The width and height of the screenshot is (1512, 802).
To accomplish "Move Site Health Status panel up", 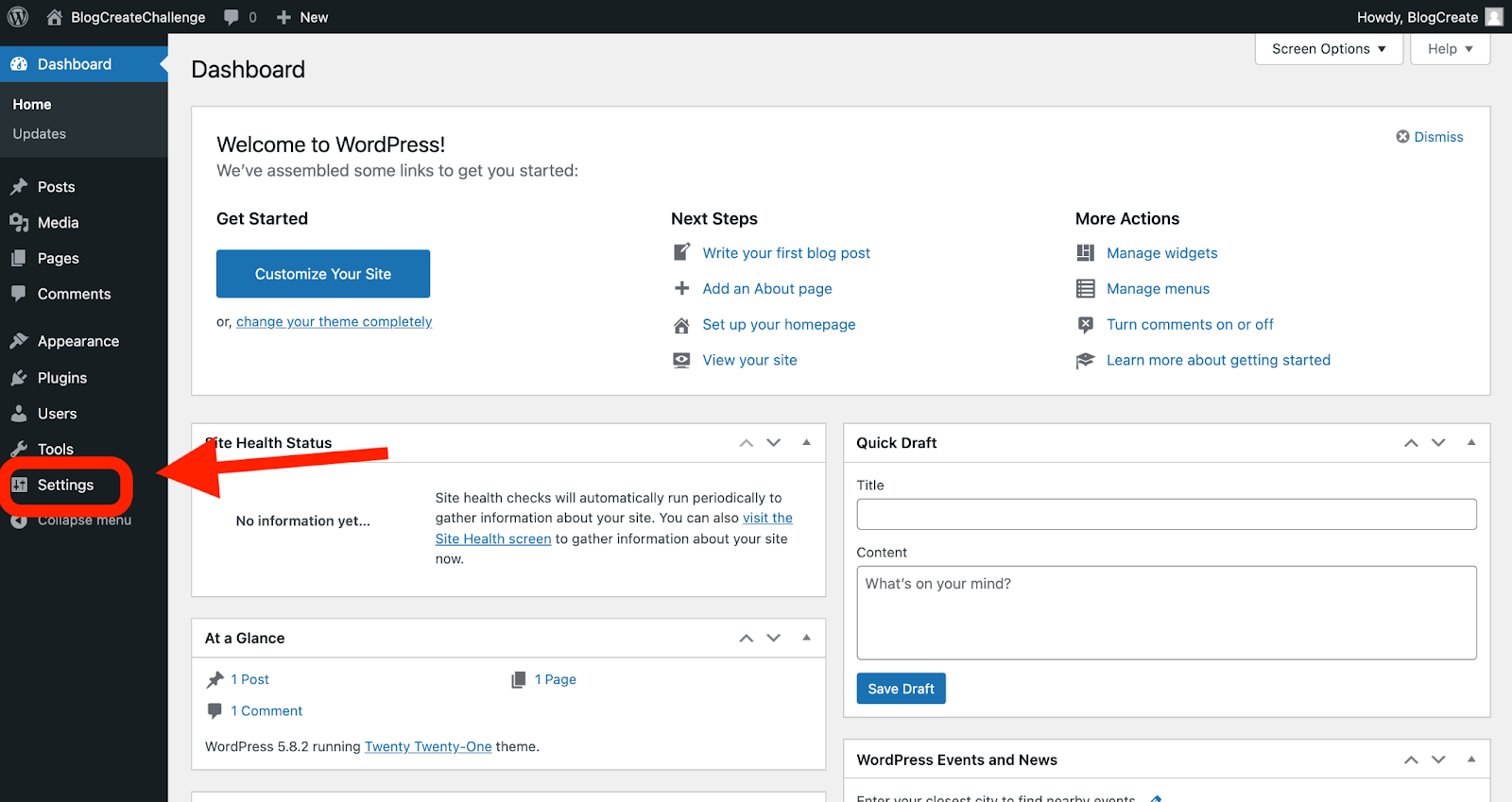I will click(747, 443).
